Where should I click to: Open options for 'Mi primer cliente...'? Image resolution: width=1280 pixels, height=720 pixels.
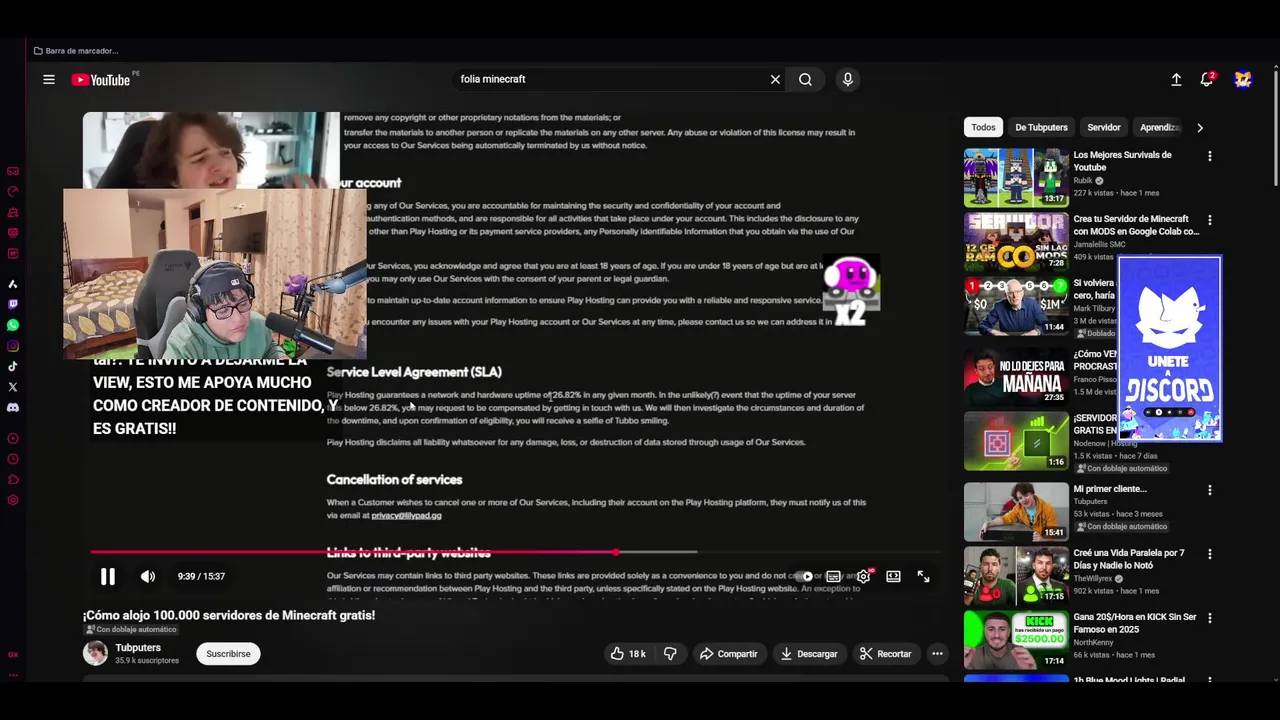[x=1210, y=490]
